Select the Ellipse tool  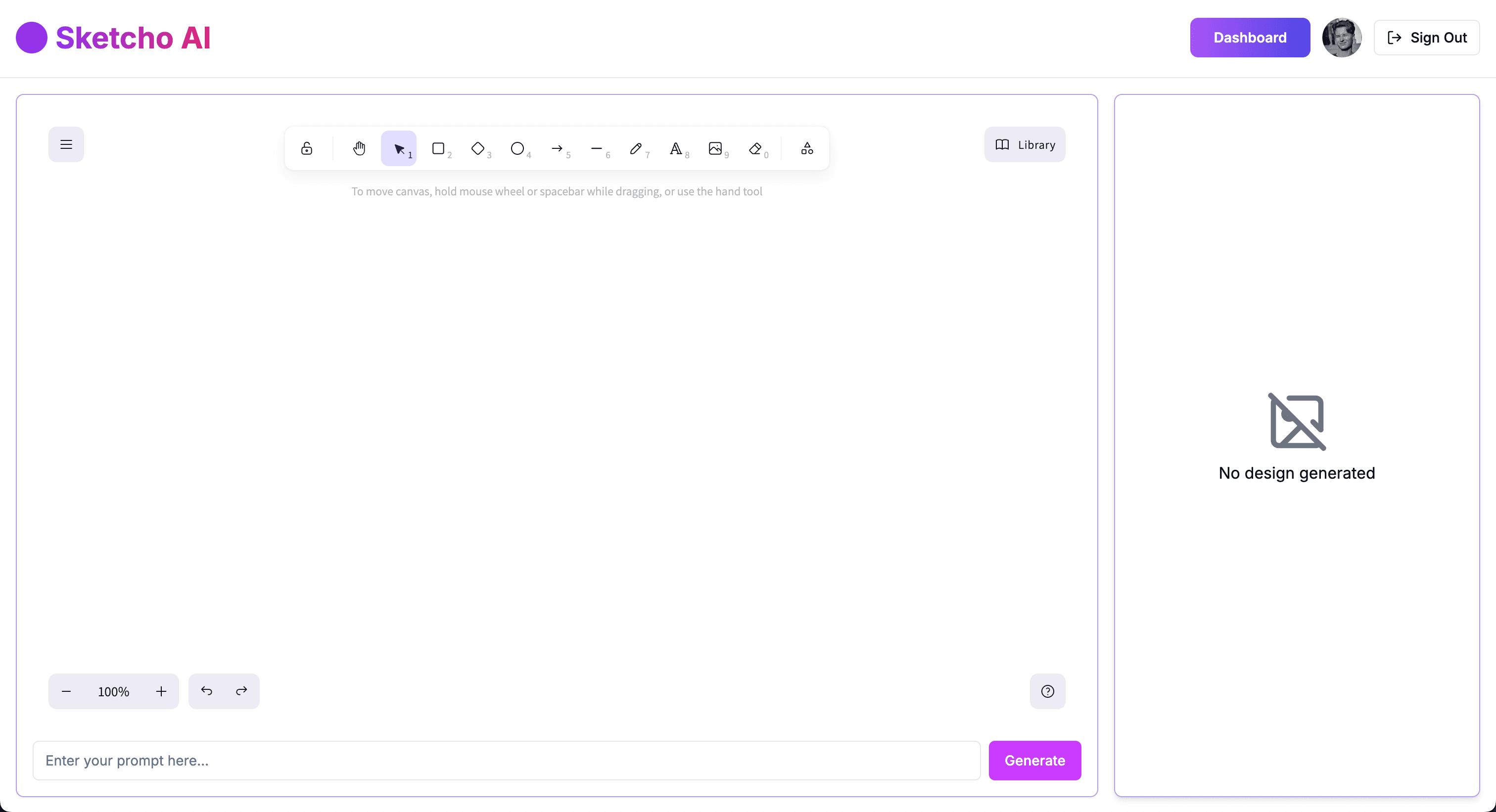pyautogui.click(x=517, y=148)
